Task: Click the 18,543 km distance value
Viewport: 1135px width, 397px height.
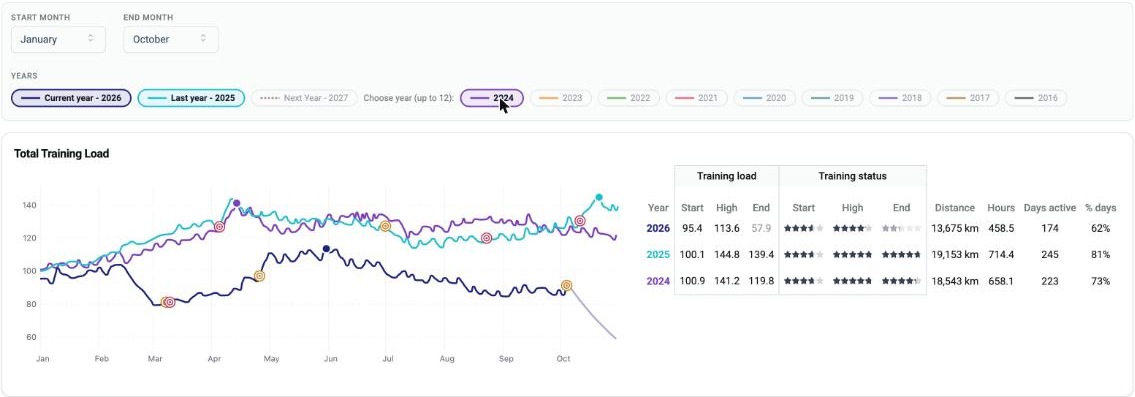Action: pos(955,281)
